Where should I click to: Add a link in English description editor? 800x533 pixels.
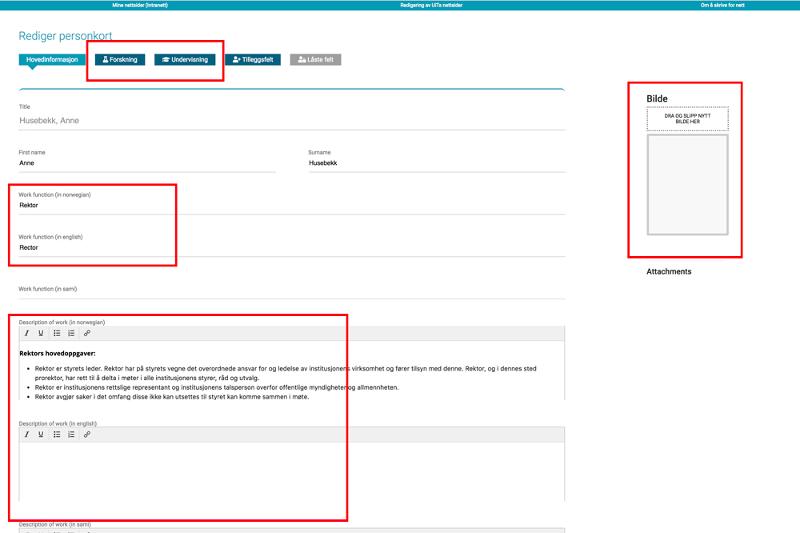click(86, 435)
